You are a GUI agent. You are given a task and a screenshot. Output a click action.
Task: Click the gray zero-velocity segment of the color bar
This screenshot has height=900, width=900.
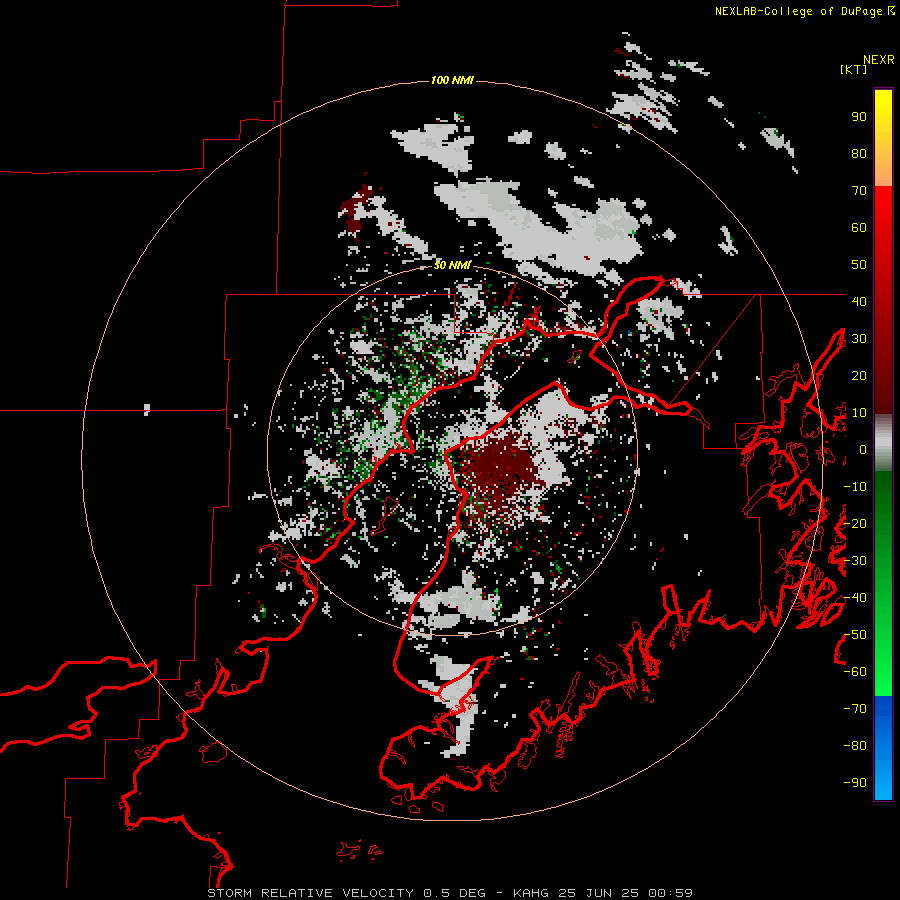pos(883,443)
